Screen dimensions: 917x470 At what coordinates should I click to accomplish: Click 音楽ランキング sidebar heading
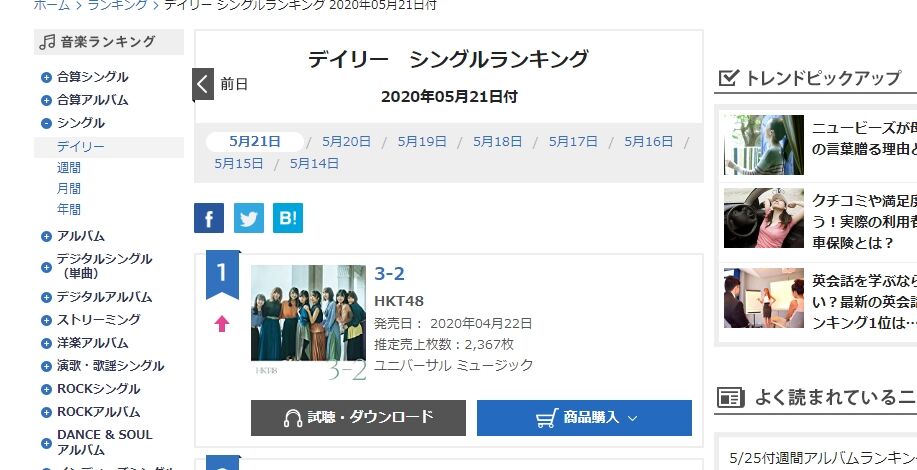click(x=109, y=42)
